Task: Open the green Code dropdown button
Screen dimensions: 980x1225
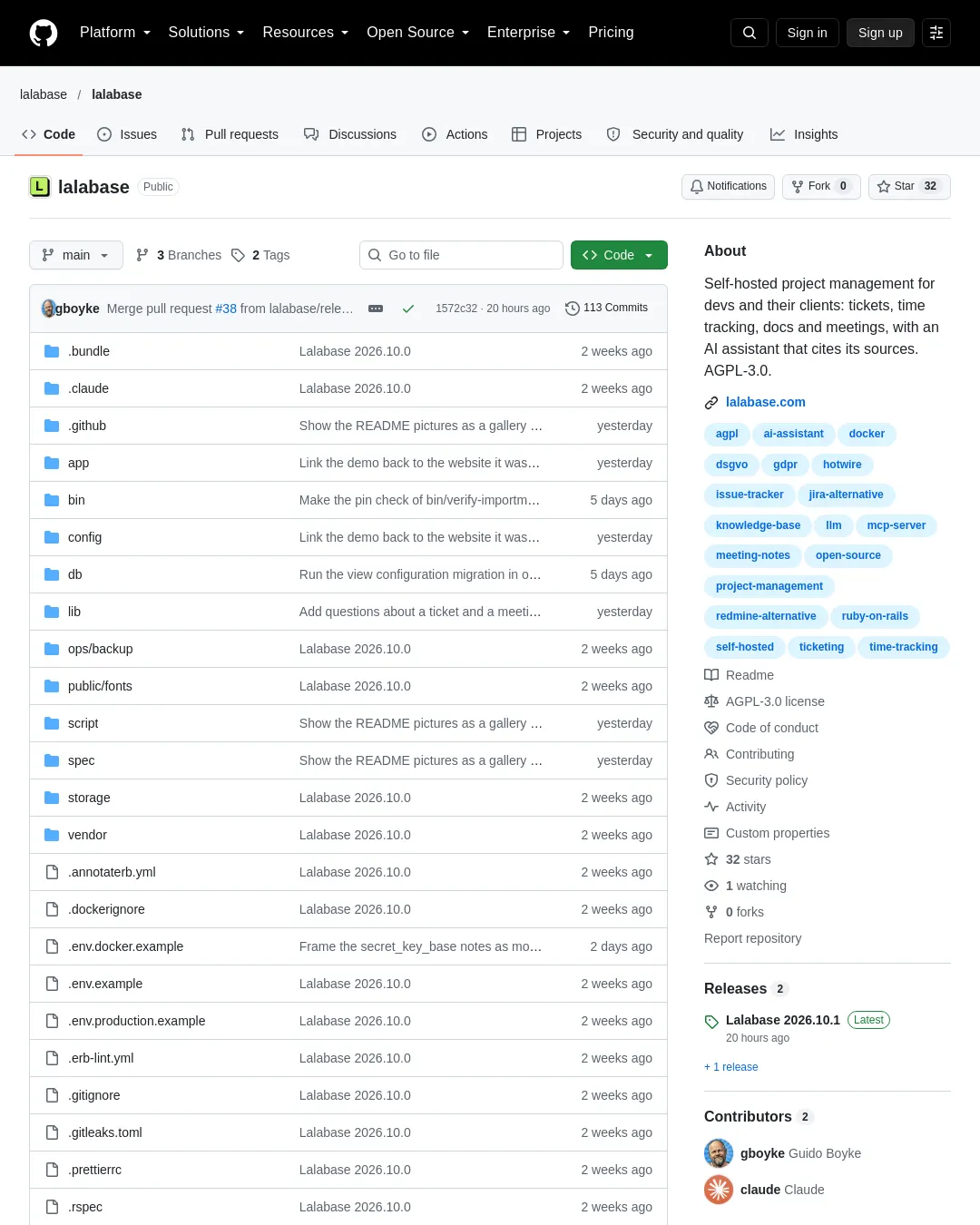Action: point(619,255)
